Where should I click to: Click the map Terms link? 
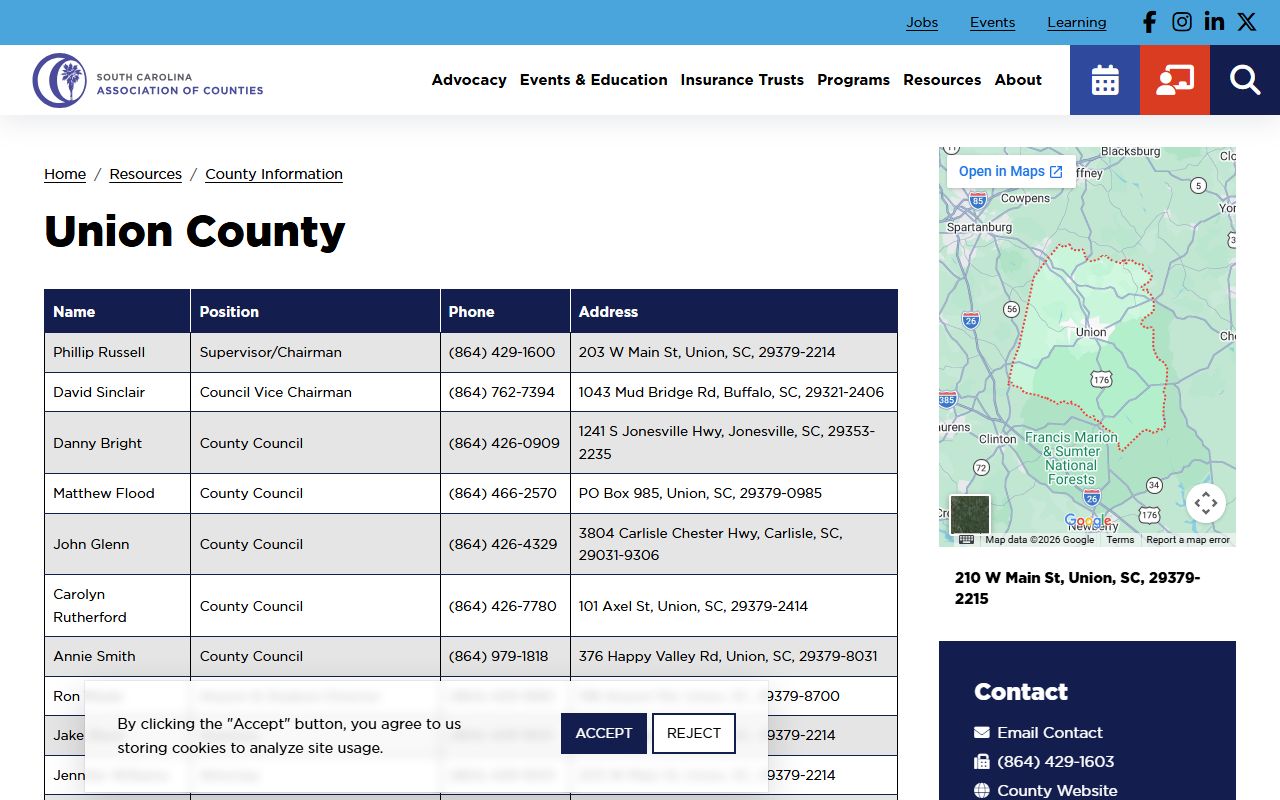(x=1120, y=540)
